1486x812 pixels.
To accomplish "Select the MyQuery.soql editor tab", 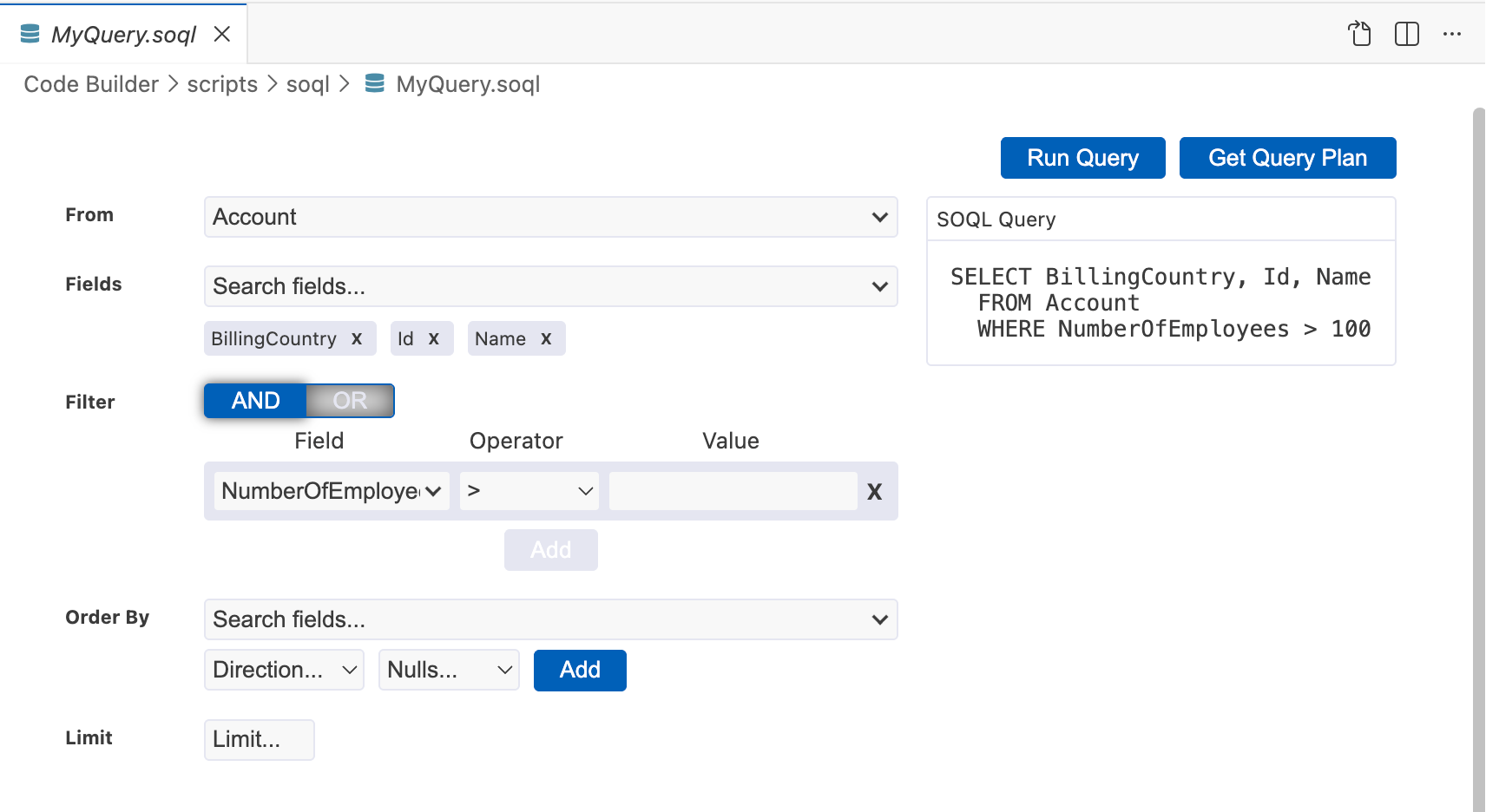I will [x=123, y=34].
